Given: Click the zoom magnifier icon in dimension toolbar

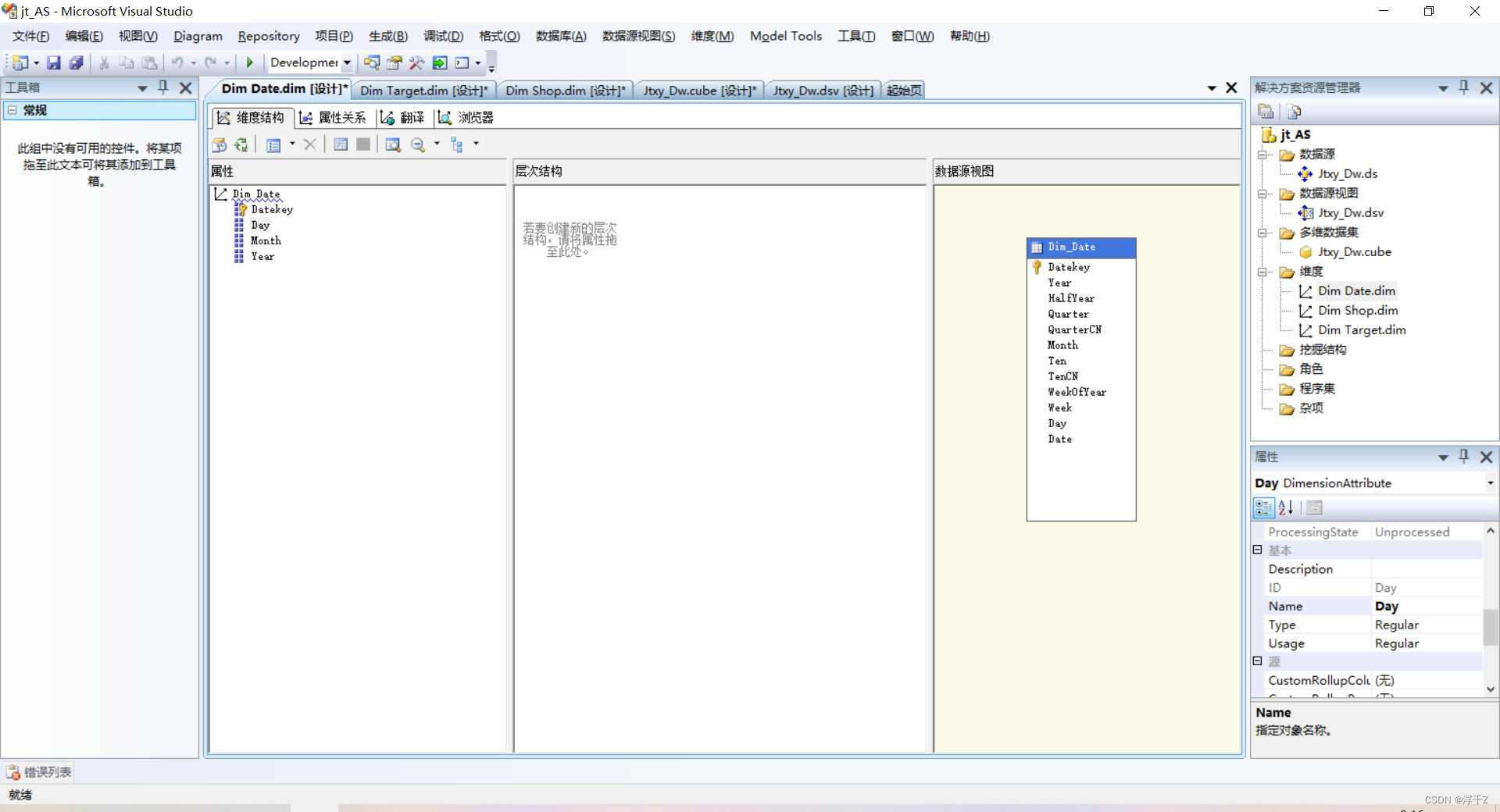Looking at the screenshot, I should [x=418, y=144].
